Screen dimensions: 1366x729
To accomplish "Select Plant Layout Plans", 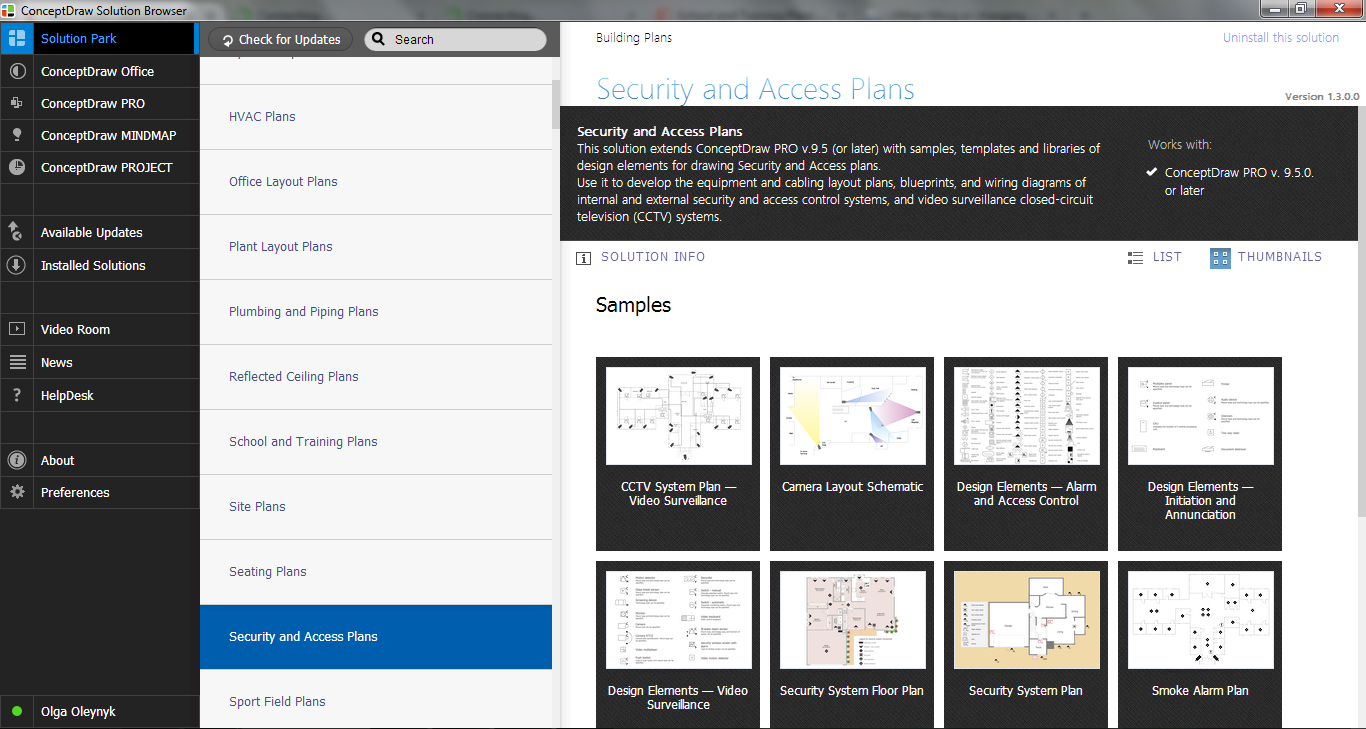I will click(376, 247).
